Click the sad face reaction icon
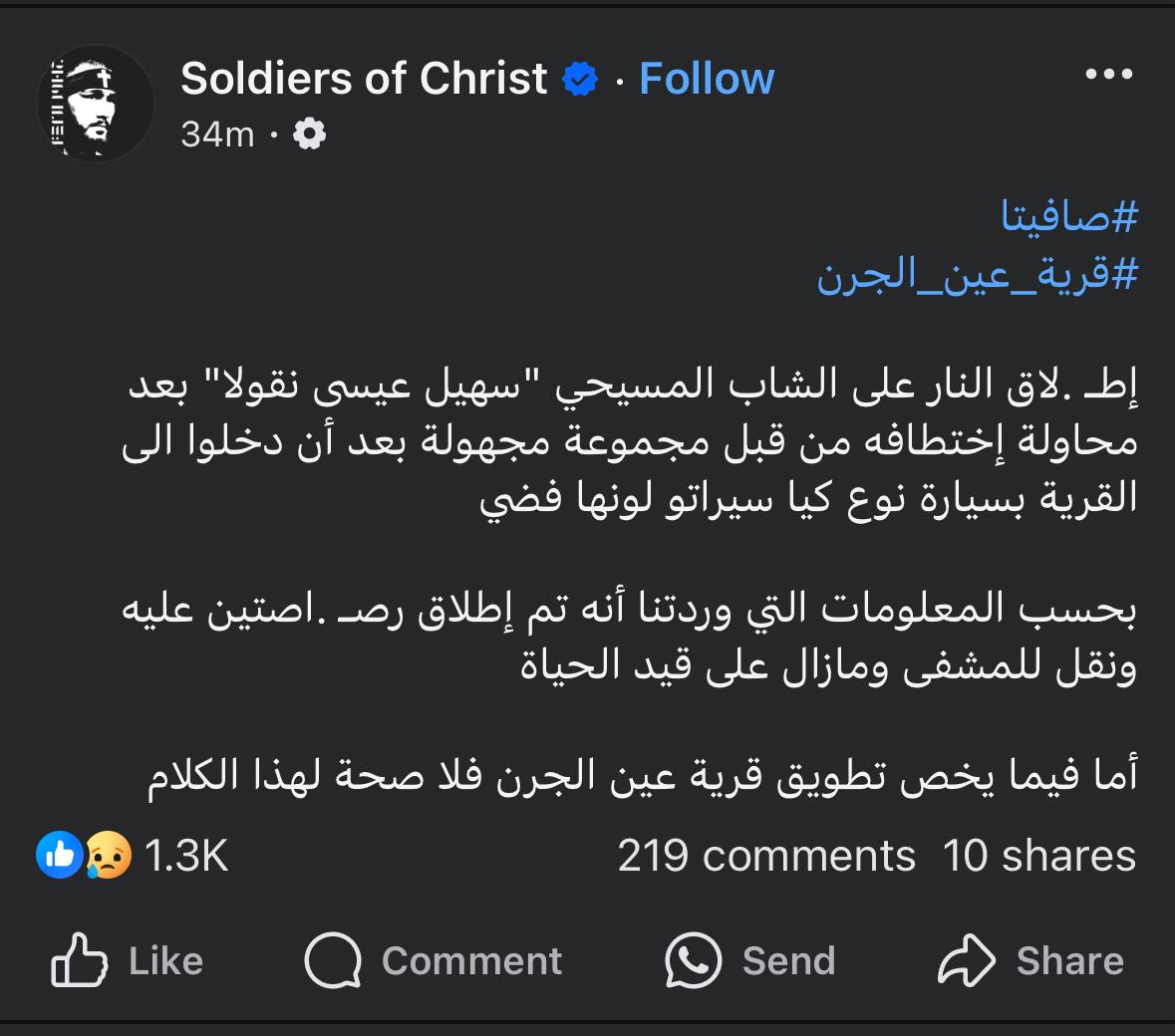Screen dimensions: 1175x1036 pos(108,855)
